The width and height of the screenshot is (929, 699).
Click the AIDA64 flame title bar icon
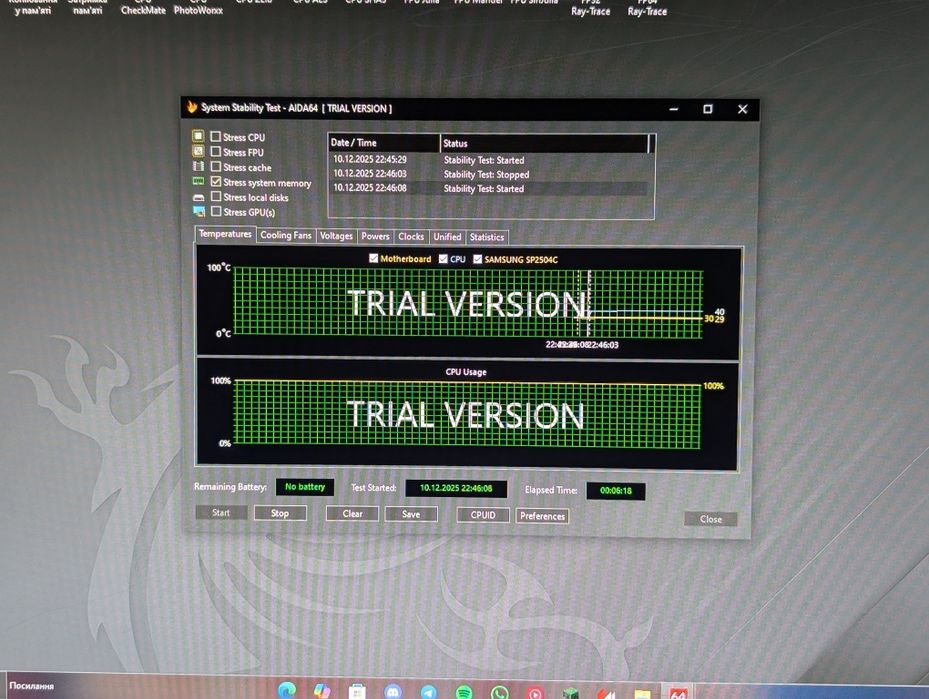tap(191, 107)
